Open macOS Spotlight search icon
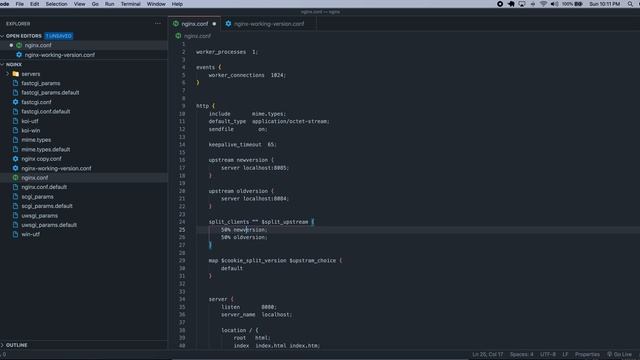The image size is (640, 360). pos(630,4)
